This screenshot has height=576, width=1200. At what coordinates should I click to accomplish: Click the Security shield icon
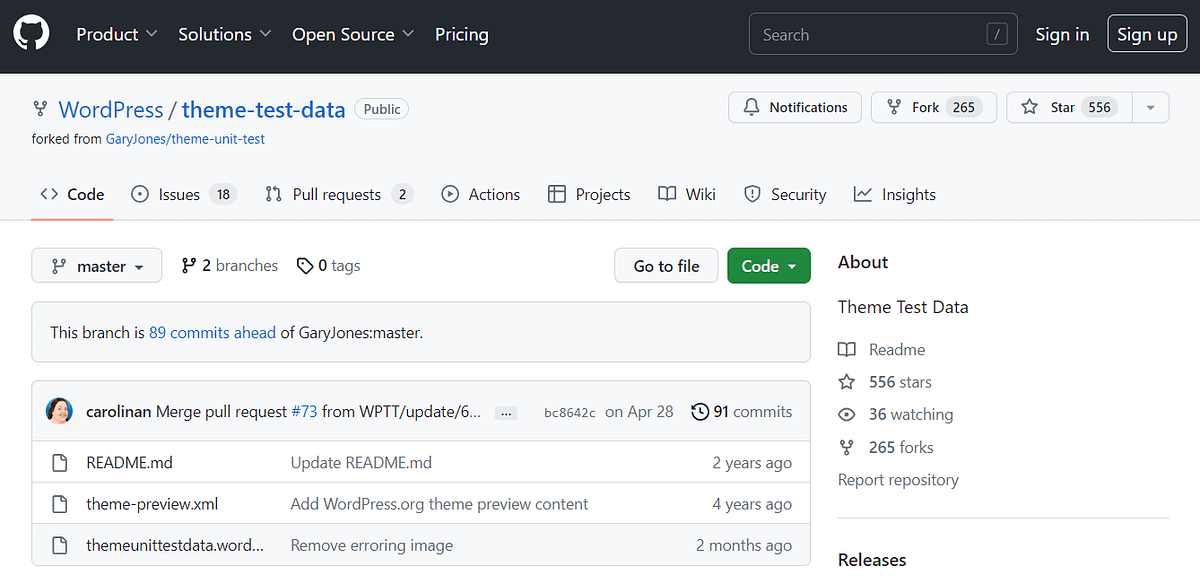(x=752, y=194)
